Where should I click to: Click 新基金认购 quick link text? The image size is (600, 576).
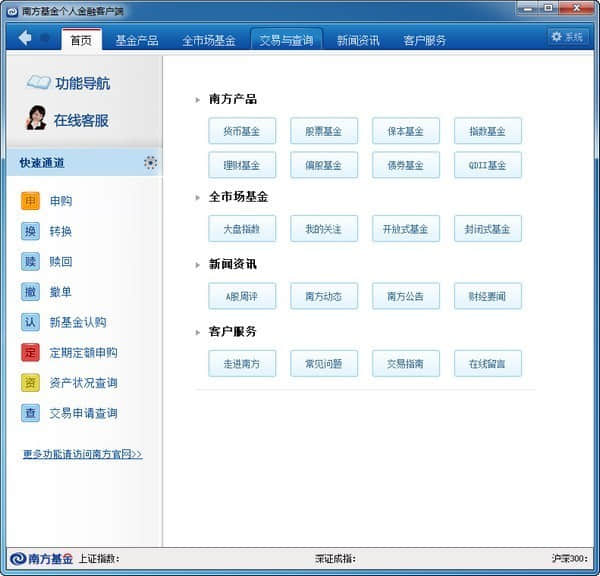coord(78,322)
